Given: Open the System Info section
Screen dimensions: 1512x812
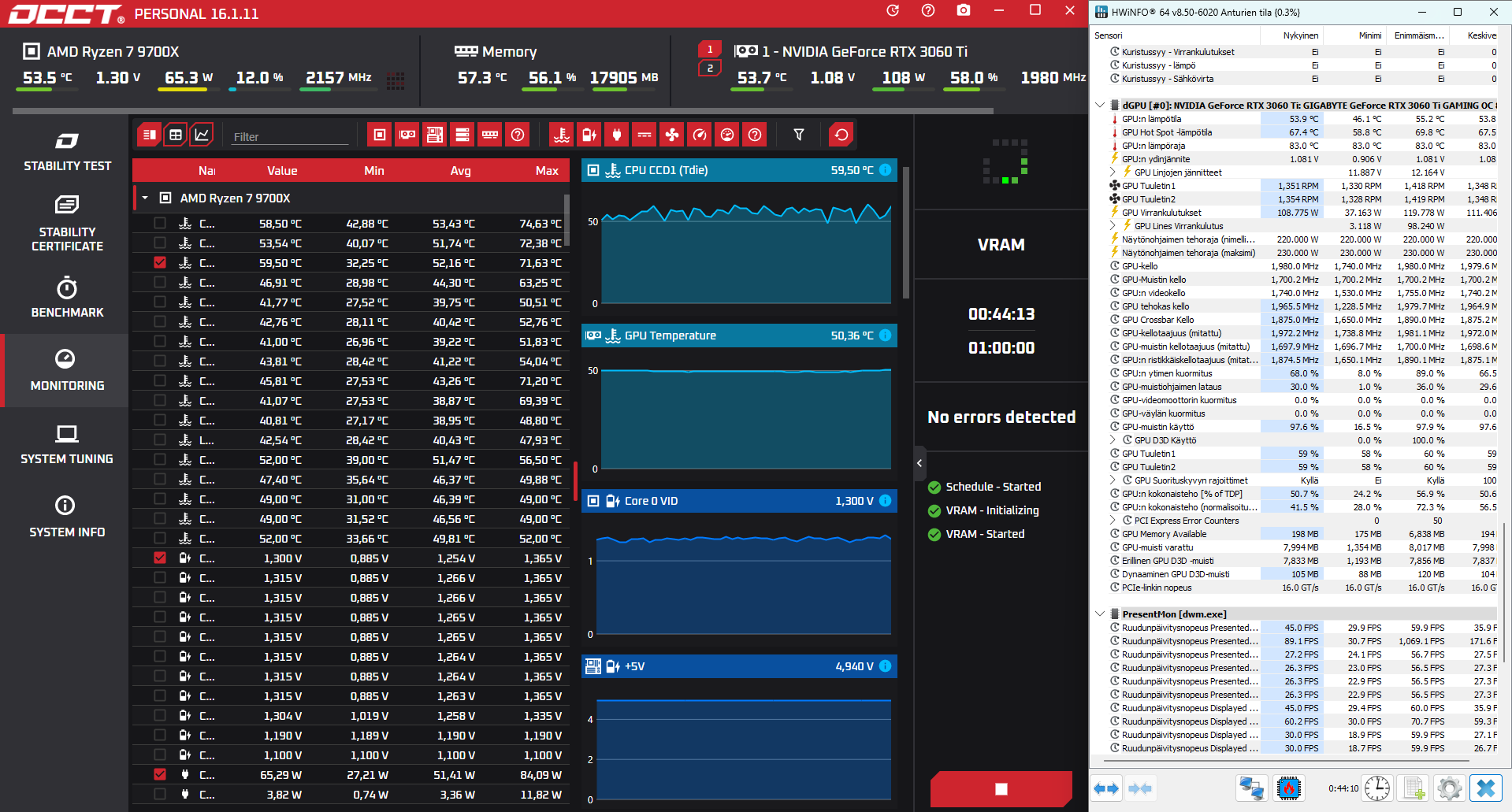Looking at the screenshot, I should [x=67, y=517].
